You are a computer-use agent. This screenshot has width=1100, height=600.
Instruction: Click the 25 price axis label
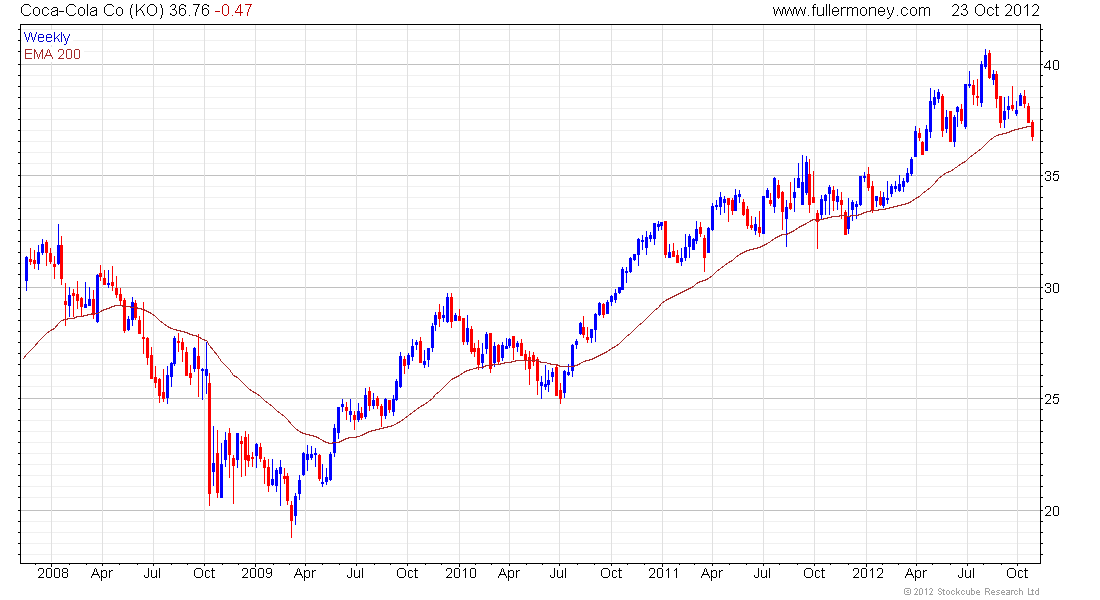[1052, 399]
